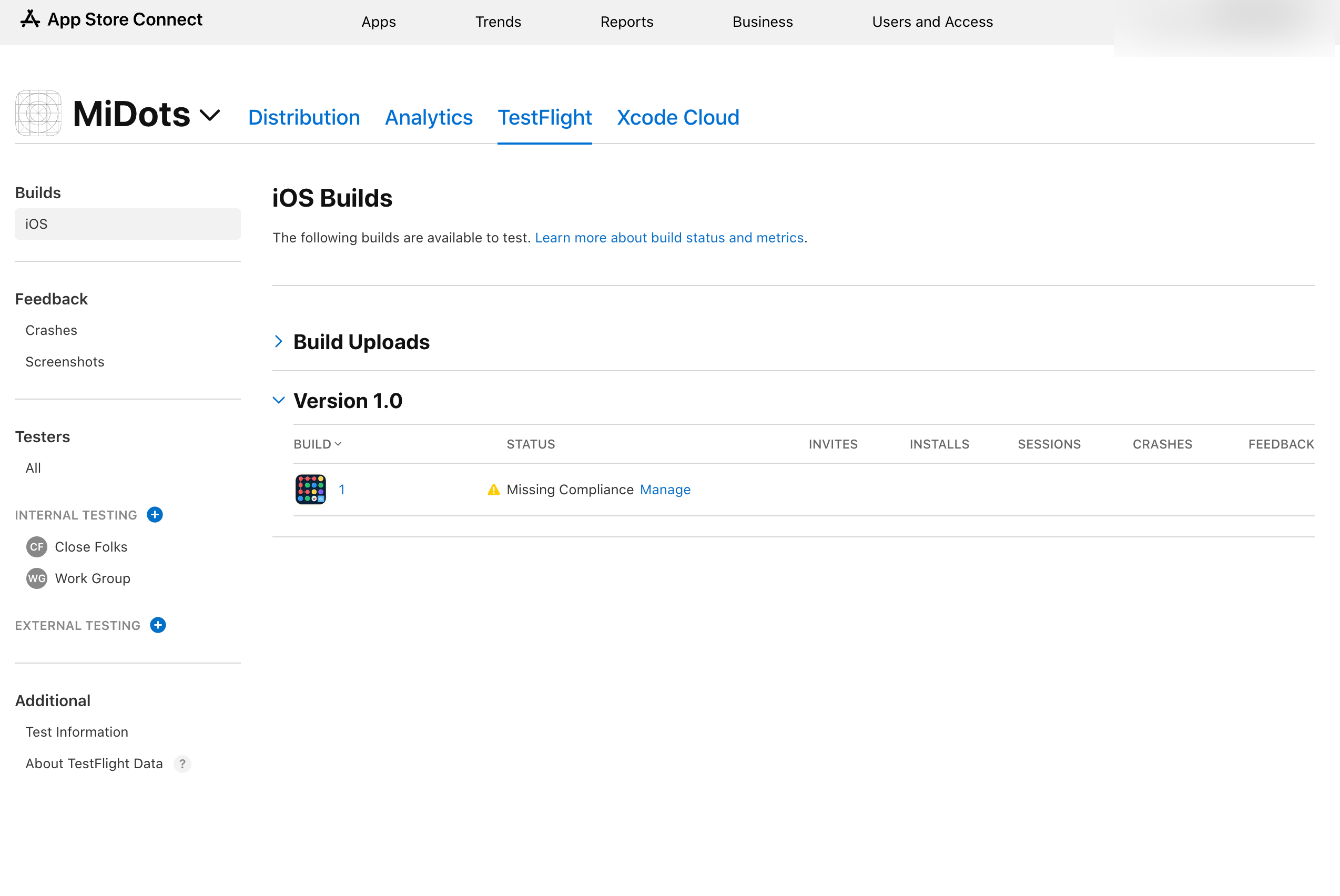
Task: Select iOS under Builds in sidebar
Action: coord(127,224)
